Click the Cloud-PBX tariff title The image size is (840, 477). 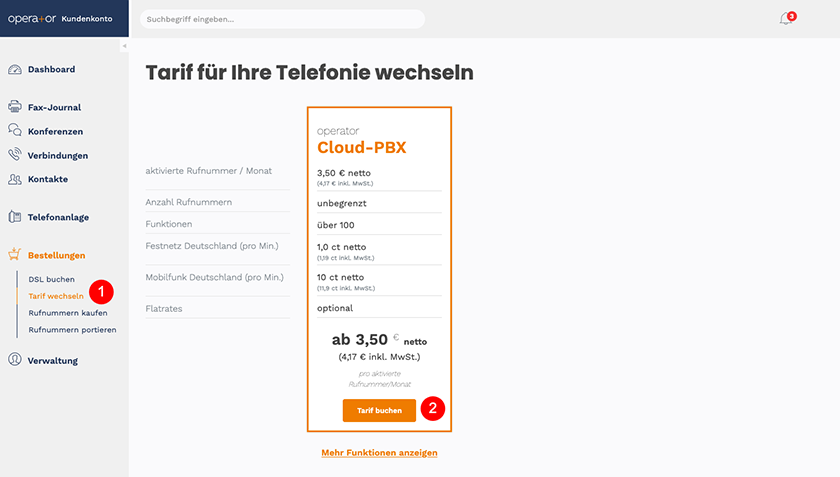(x=362, y=147)
